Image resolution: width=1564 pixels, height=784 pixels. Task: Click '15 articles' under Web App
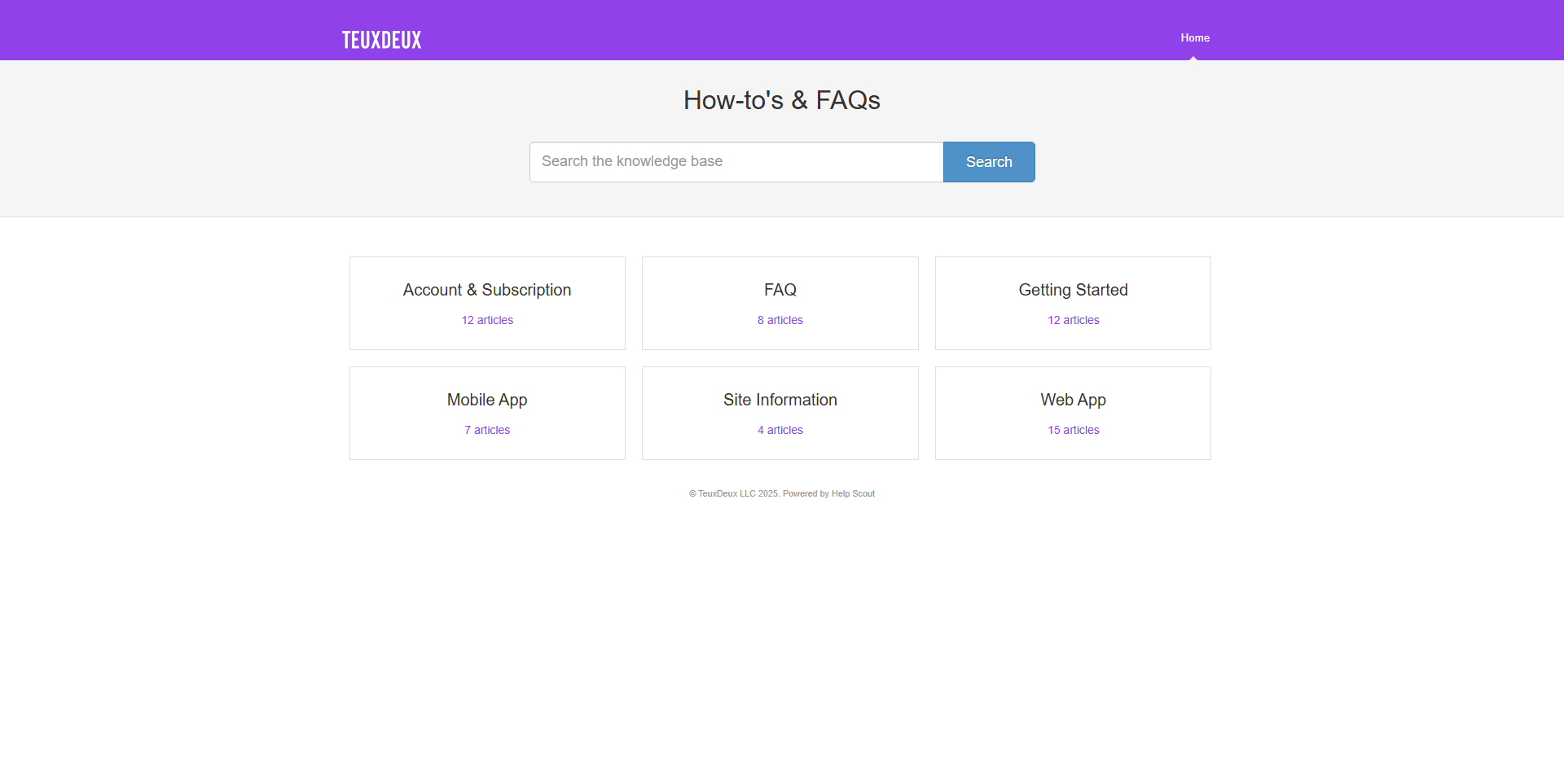(x=1073, y=431)
